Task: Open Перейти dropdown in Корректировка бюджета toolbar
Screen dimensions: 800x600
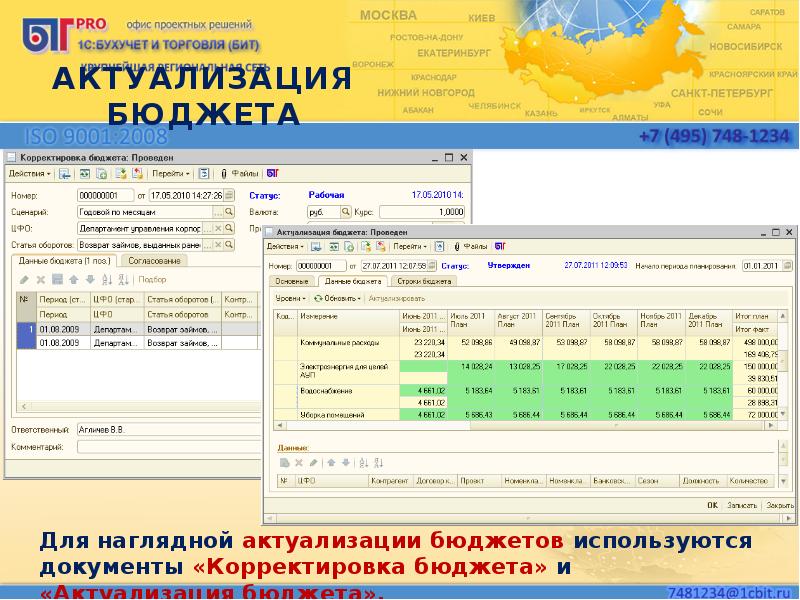Action: 172,173
